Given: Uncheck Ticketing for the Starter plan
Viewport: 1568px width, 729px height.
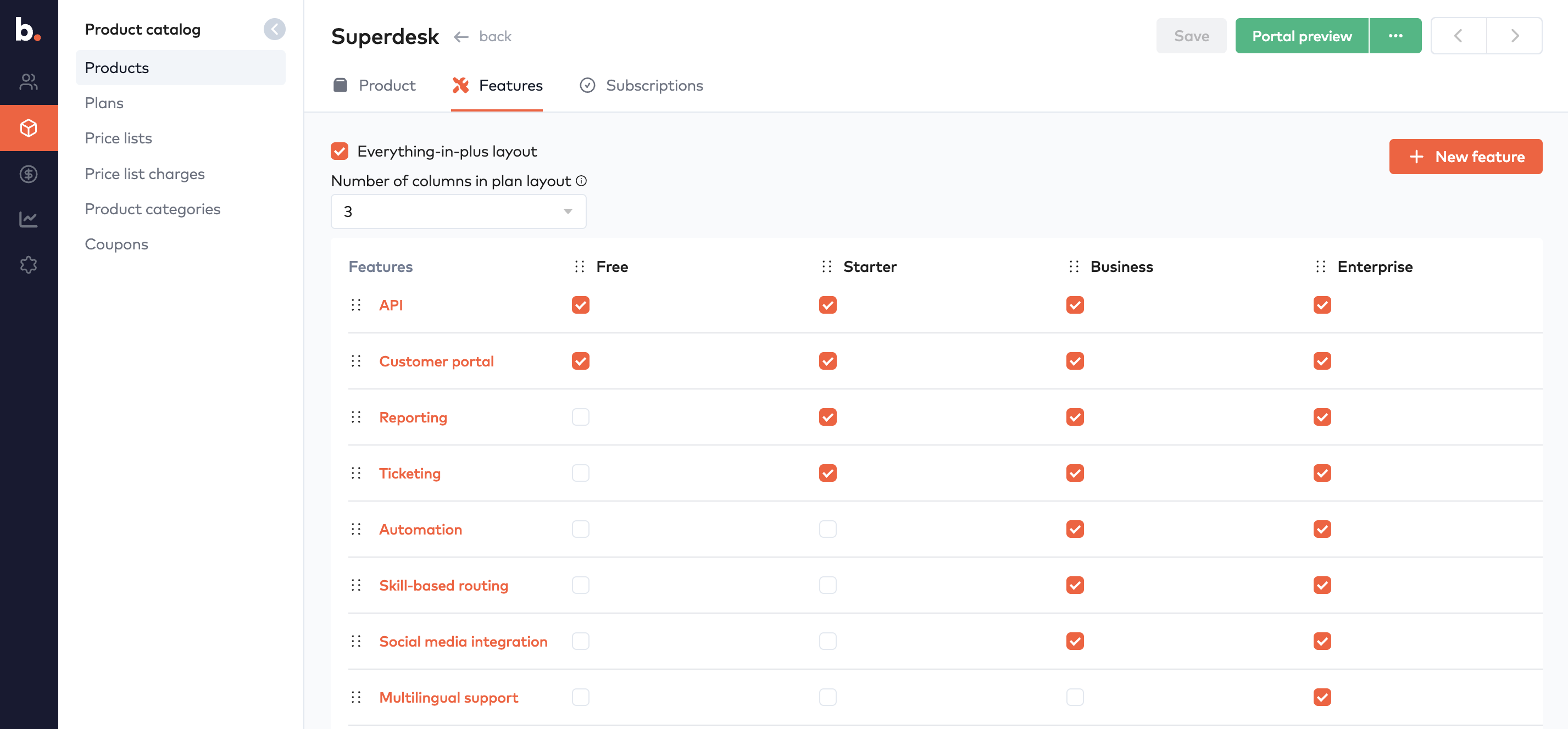Looking at the screenshot, I should coord(828,473).
